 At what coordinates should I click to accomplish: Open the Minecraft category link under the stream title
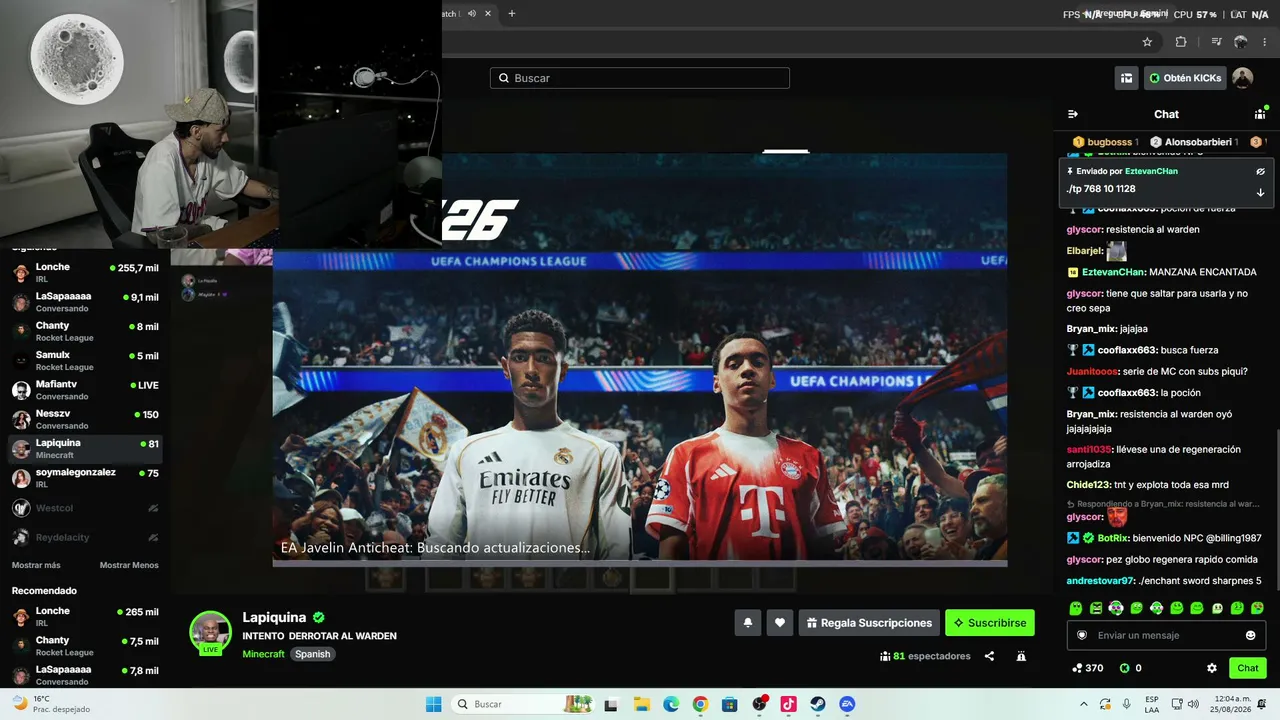click(x=264, y=654)
